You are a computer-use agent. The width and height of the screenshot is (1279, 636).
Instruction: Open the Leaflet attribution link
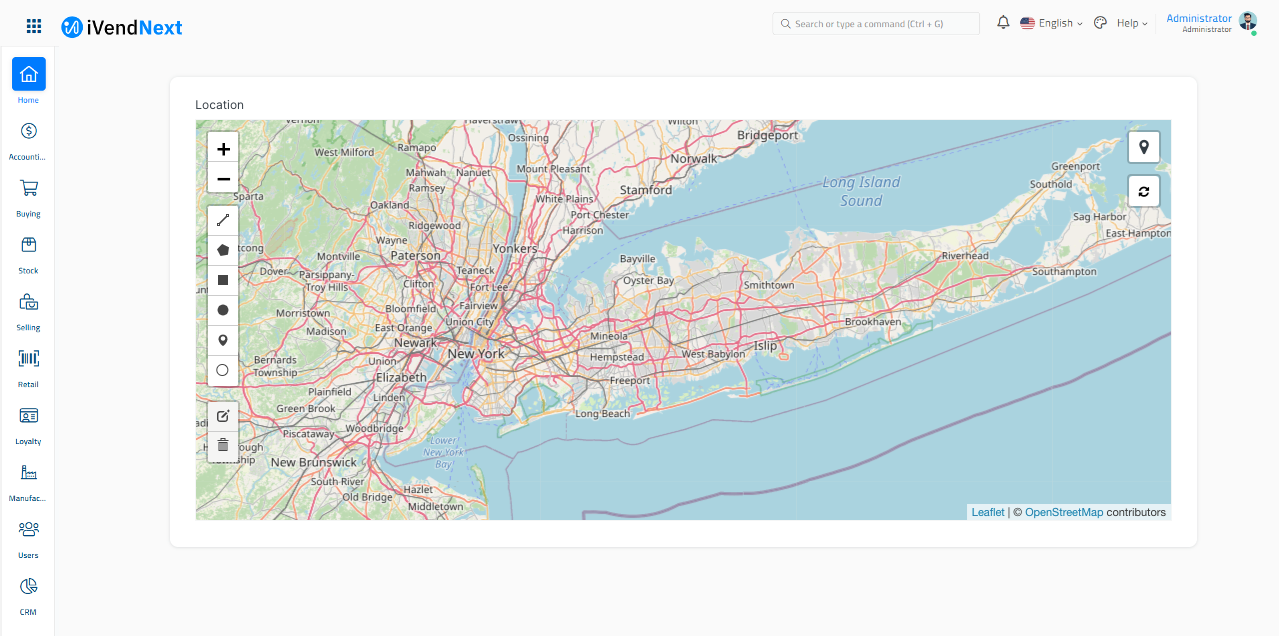tap(988, 512)
